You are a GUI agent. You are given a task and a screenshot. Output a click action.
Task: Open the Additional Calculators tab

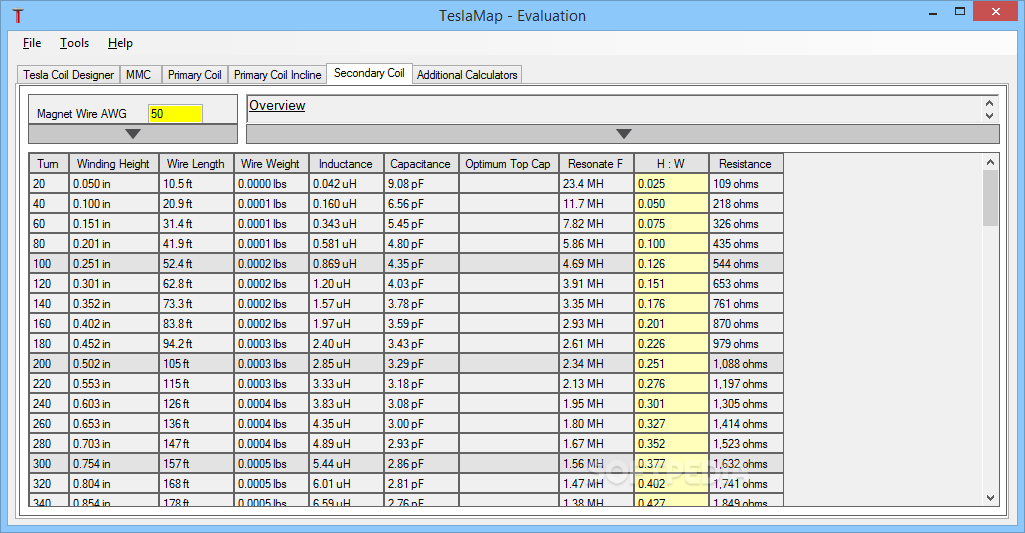[x=467, y=75]
